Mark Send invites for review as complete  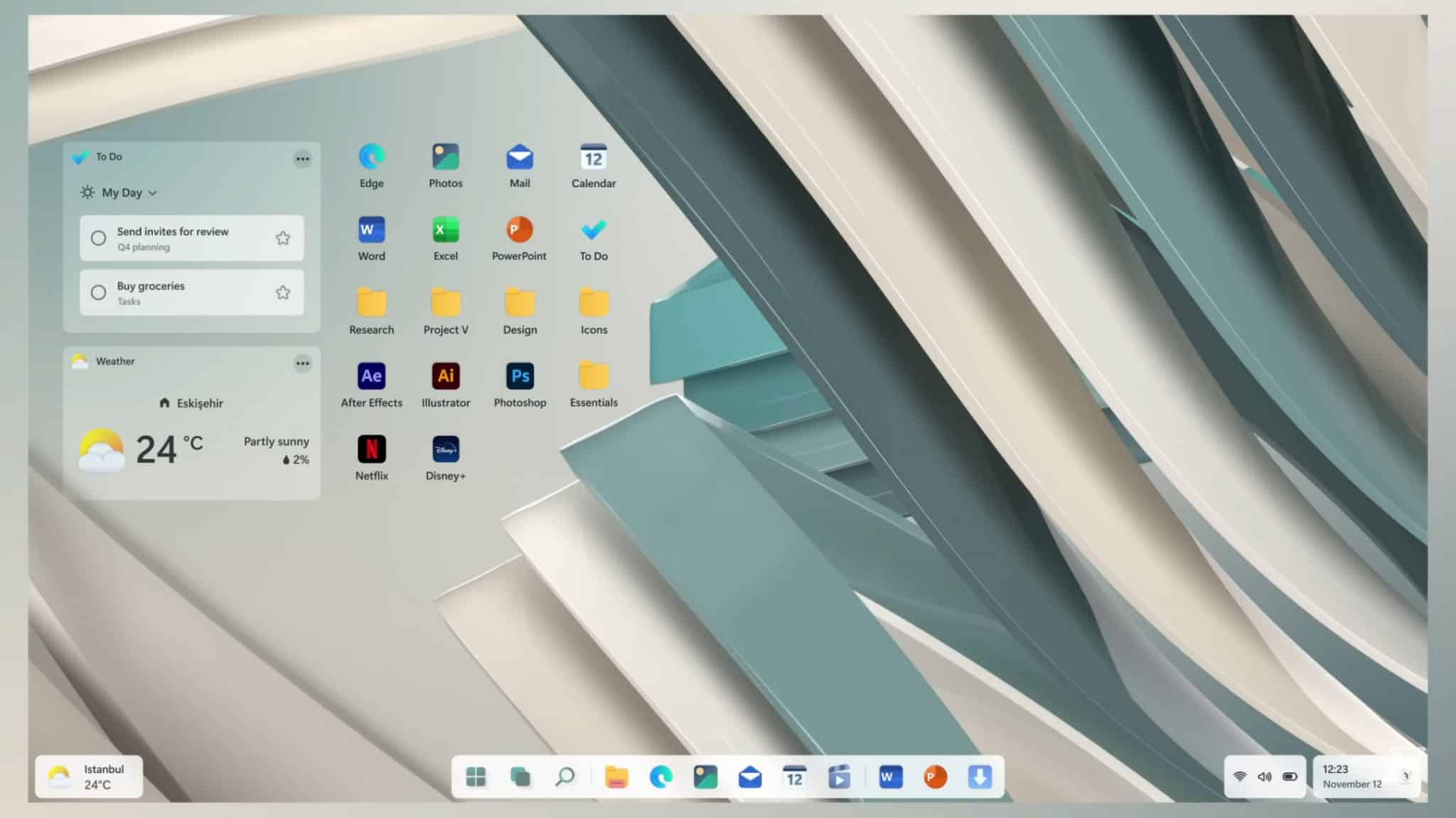click(99, 238)
